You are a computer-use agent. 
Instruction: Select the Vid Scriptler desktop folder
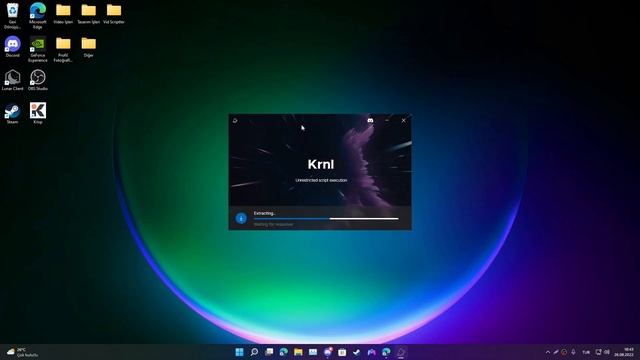pyautogui.click(x=114, y=13)
